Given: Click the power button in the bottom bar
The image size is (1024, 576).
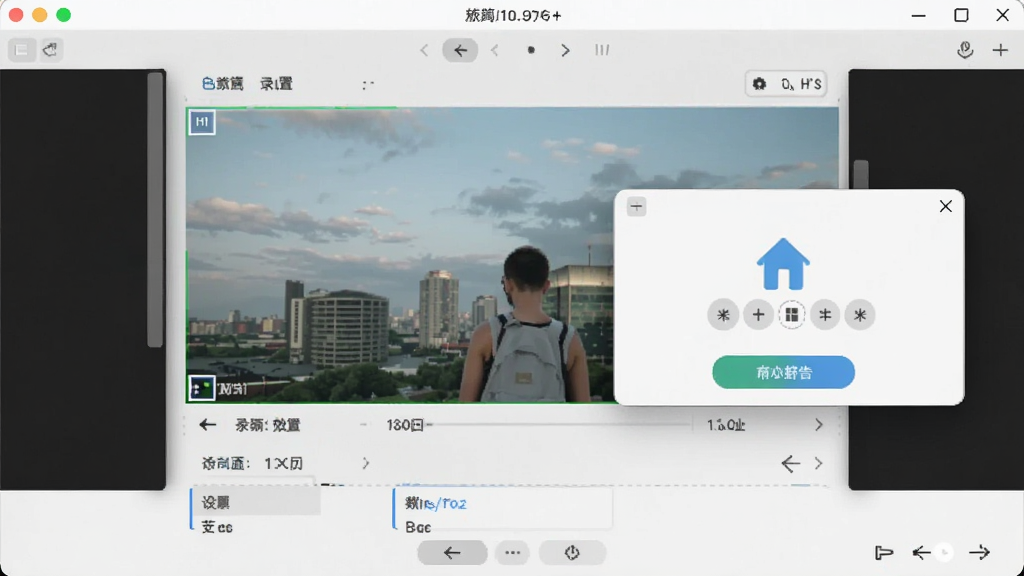Looking at the screenshot, I should tap(572, 553).
